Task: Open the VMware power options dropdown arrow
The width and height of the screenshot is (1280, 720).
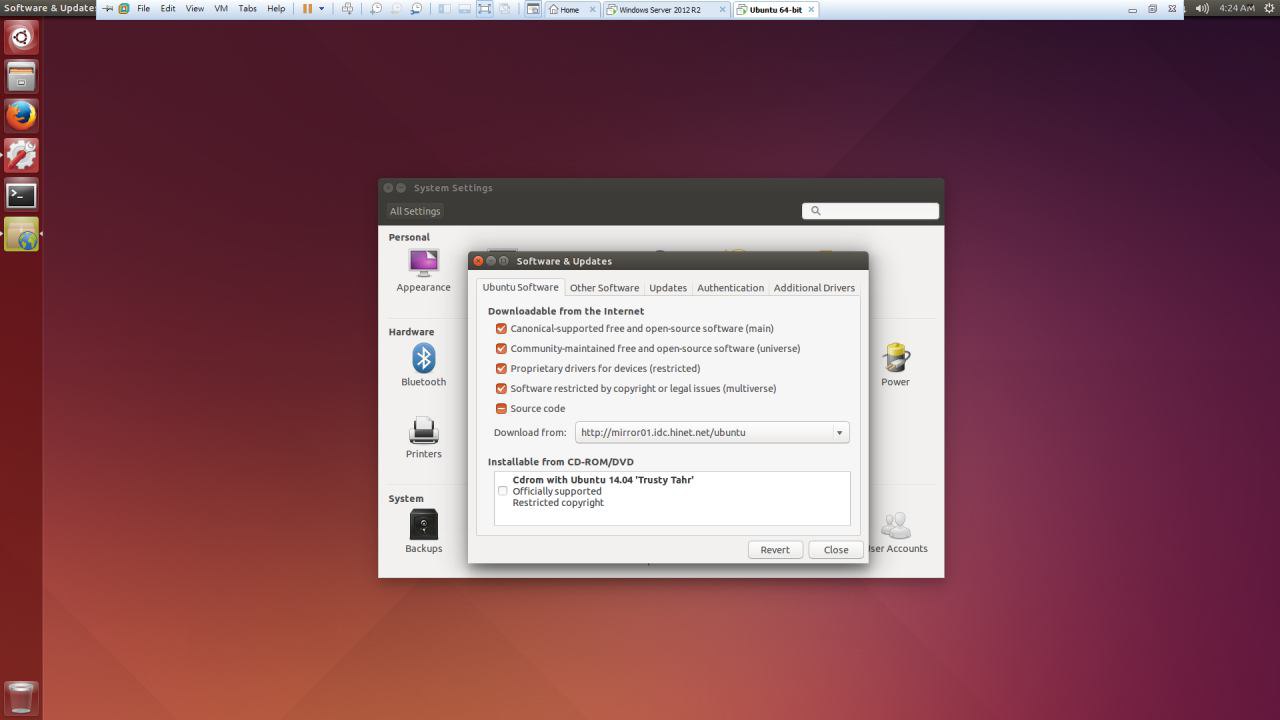Action: (321, 9)
